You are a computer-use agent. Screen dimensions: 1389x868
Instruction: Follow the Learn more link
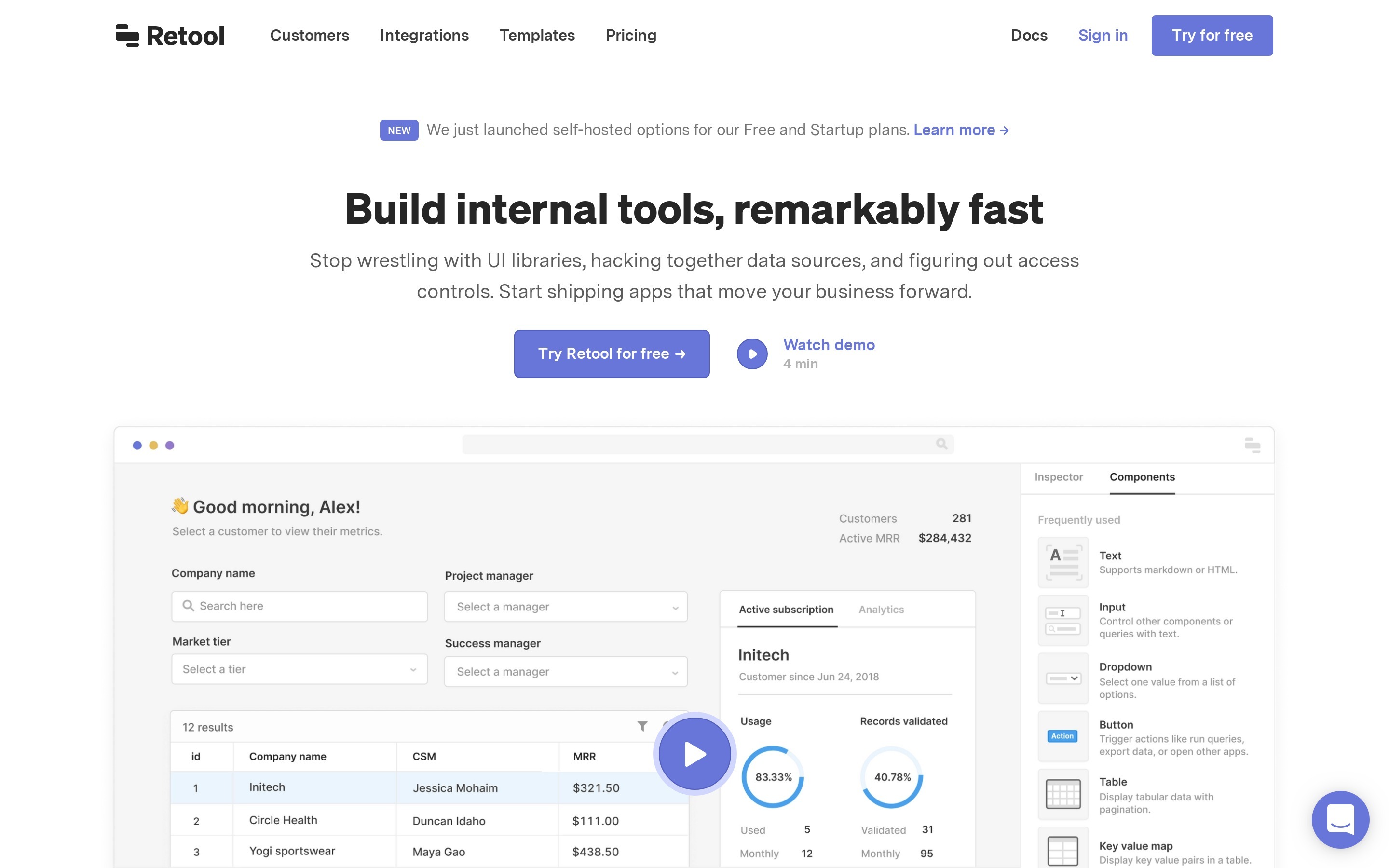[x=960, y=130]
